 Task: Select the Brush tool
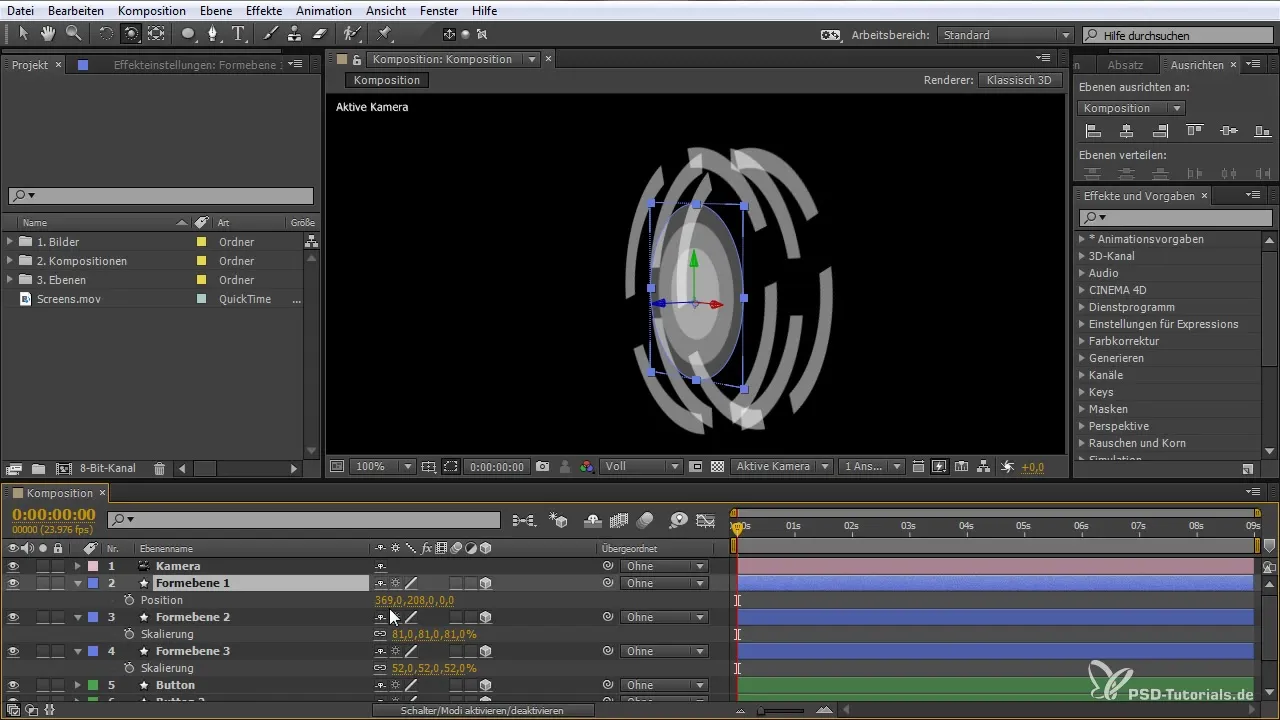click(x=271, y=33)
